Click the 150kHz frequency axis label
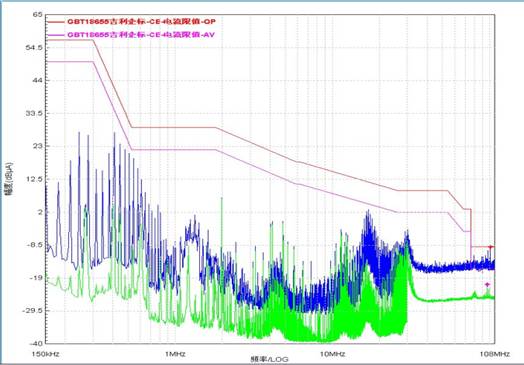The height and width of the screenshot is (365, 524). coord(46,354)
